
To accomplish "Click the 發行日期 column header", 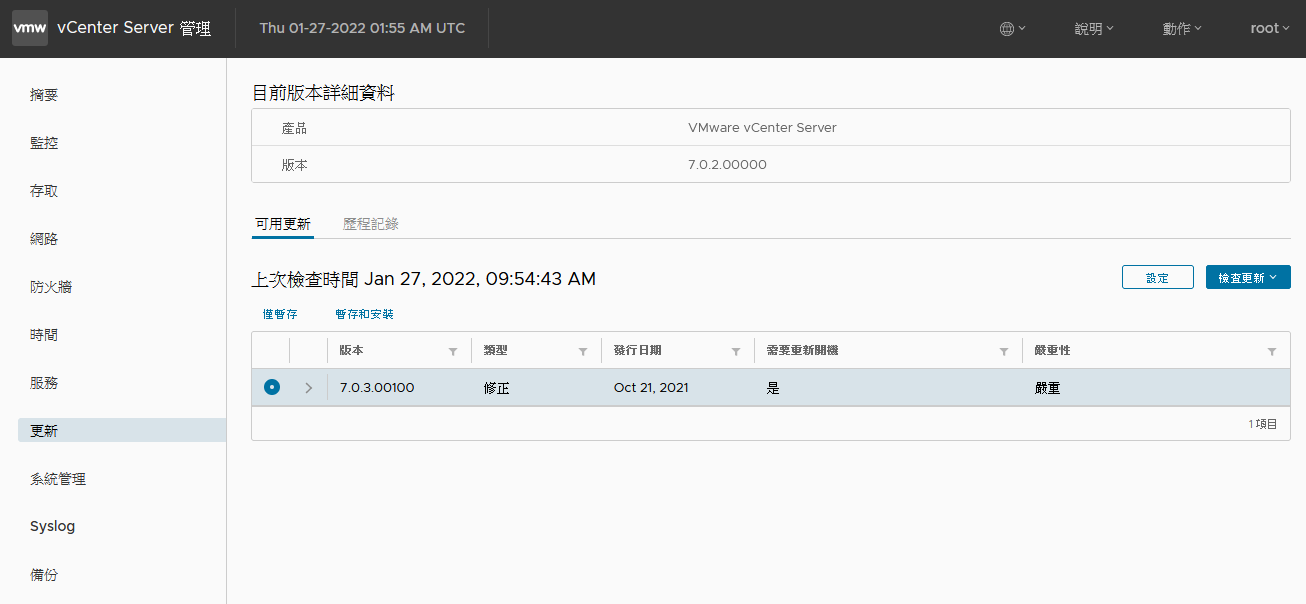I will tap(637, 351).
